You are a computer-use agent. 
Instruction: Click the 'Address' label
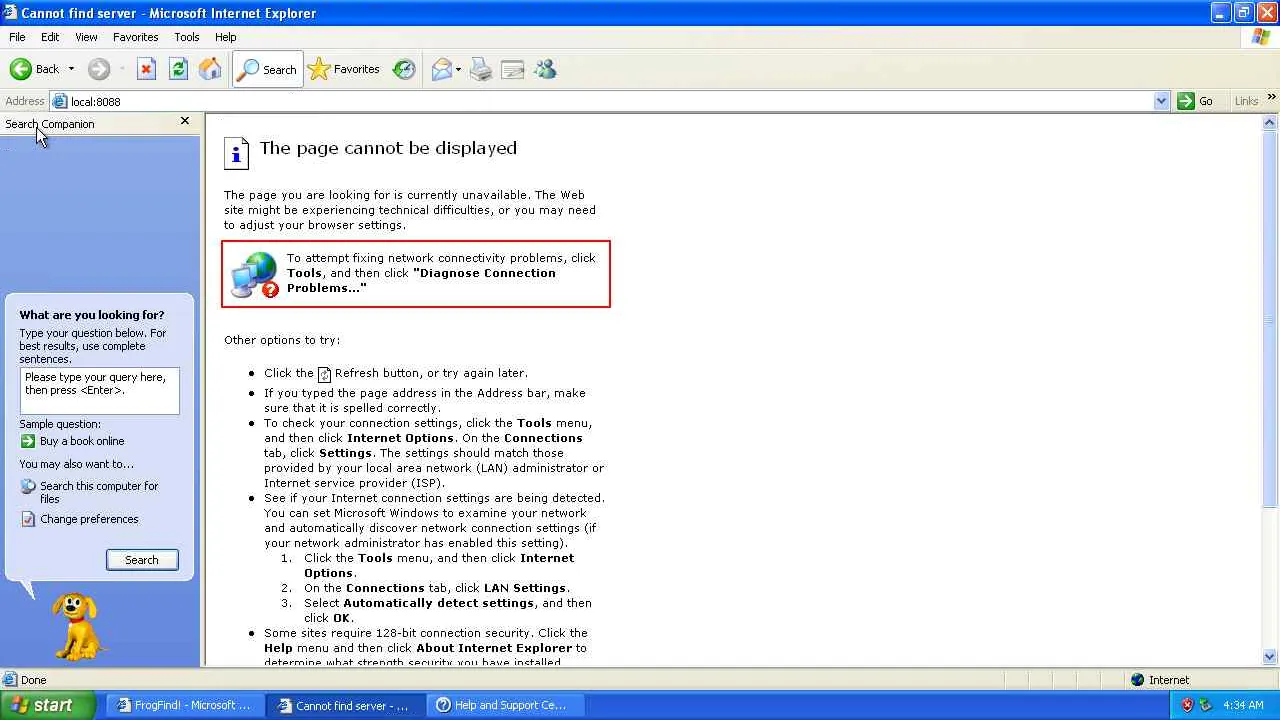[x=25, y=101]
